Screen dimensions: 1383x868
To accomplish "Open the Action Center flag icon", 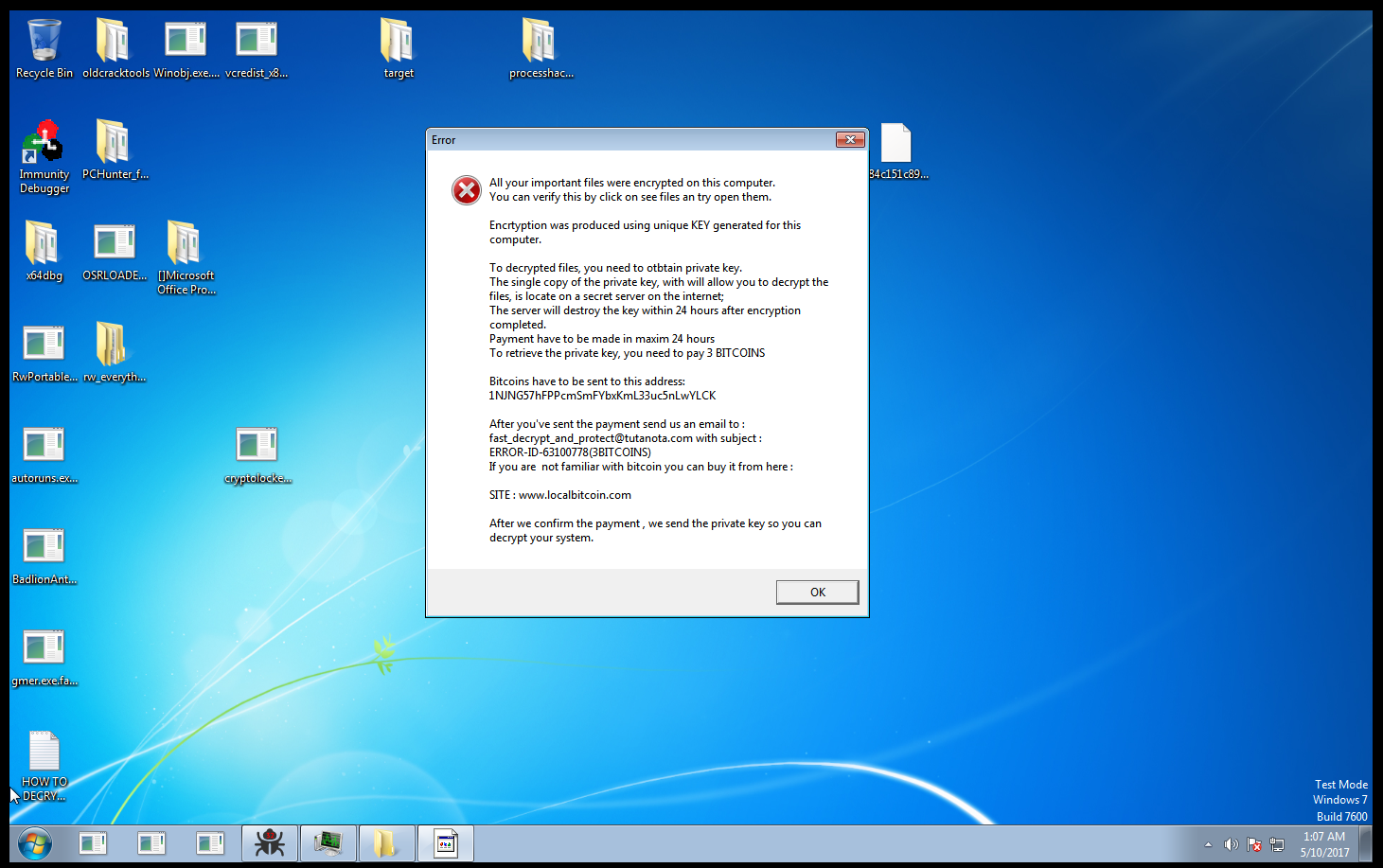I will point(1254,844).
